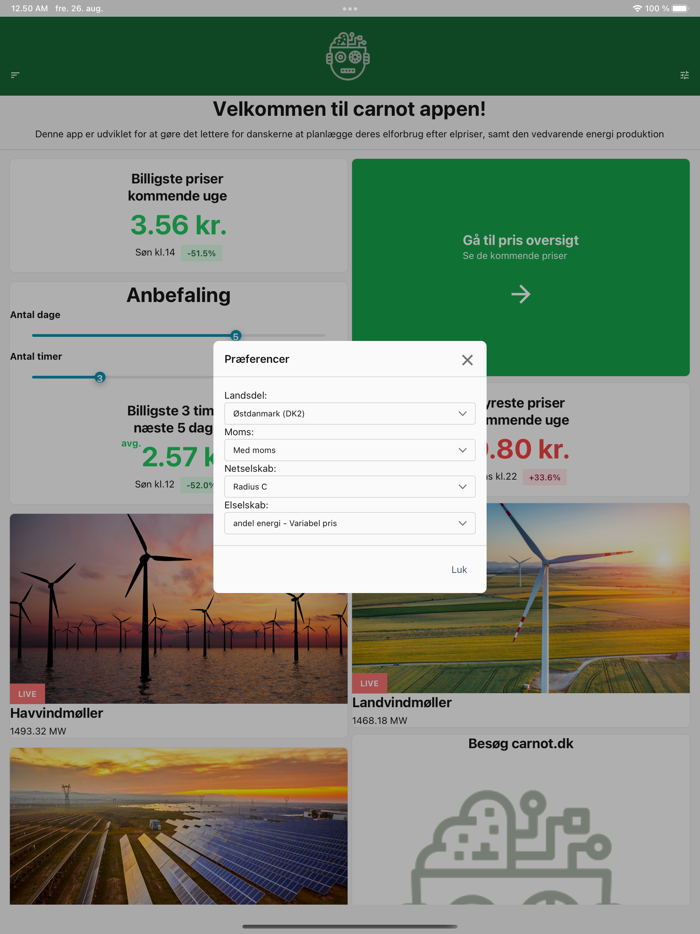Click the Antal dage slider handle at 5
700x934 pixels.
point(236,336)
